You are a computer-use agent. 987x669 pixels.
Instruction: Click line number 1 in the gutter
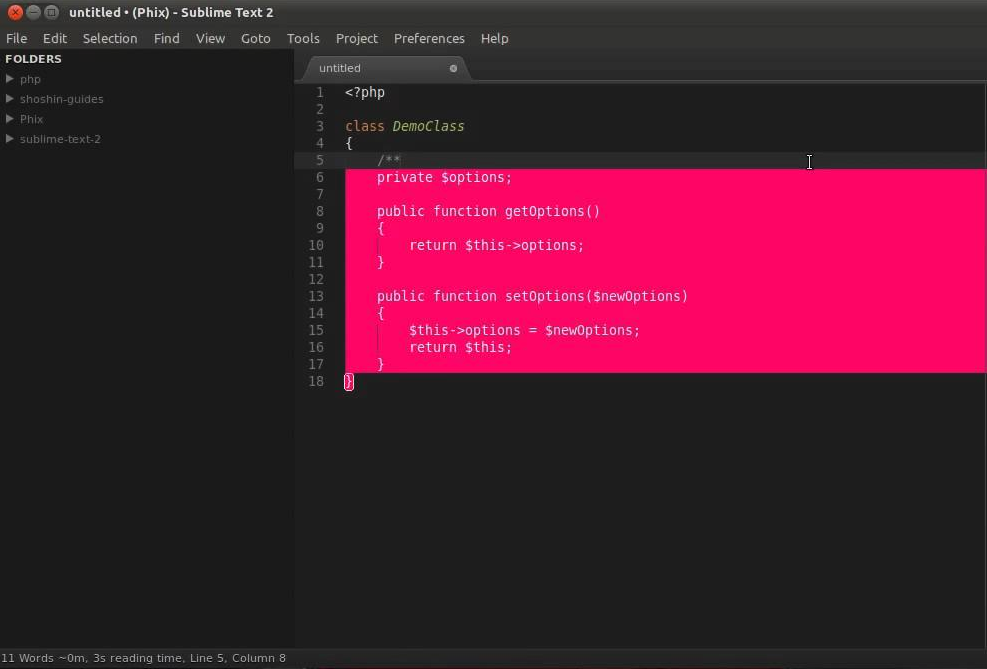click(320, 93)
